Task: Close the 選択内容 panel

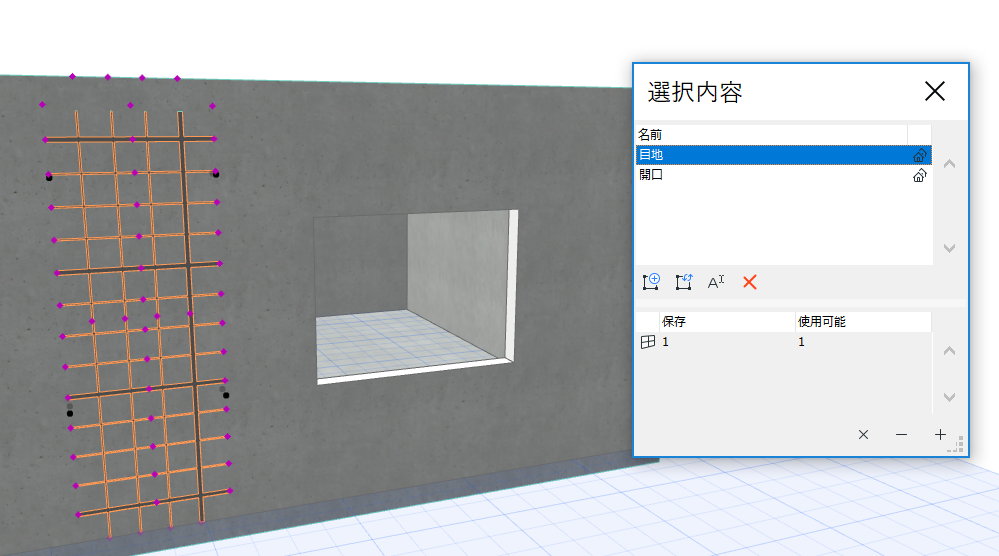Action: coord(935,91)
